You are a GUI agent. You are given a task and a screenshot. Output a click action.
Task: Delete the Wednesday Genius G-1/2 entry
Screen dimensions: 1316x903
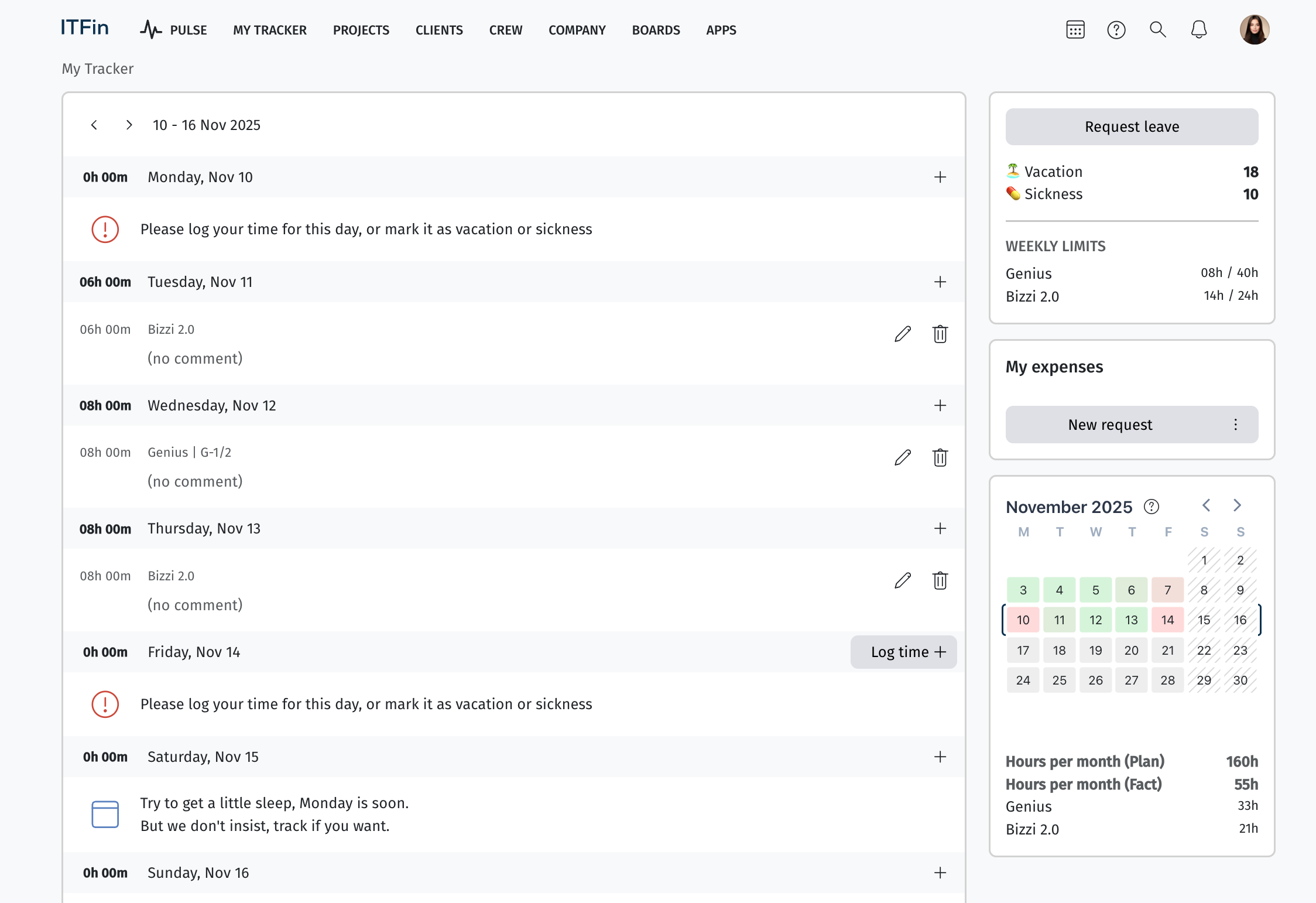[x=940, y=457]
